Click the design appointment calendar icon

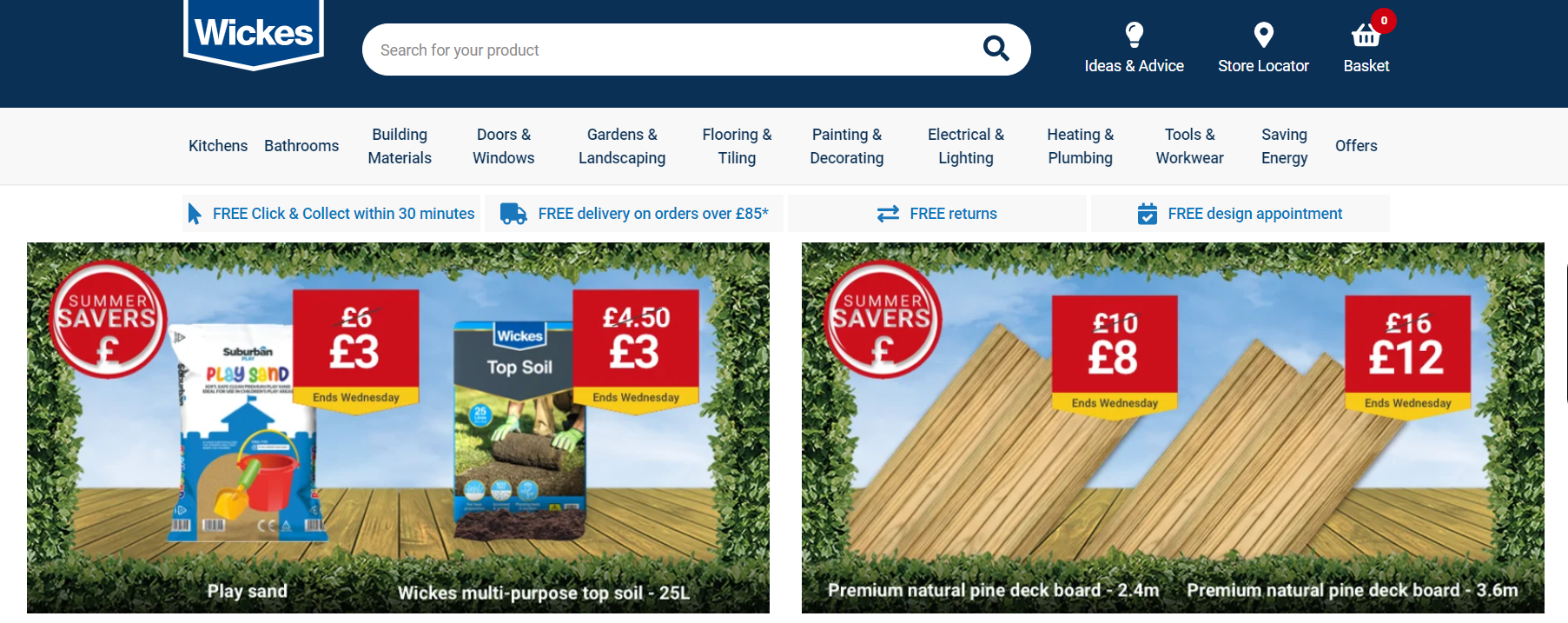[x=1147, y=214]
